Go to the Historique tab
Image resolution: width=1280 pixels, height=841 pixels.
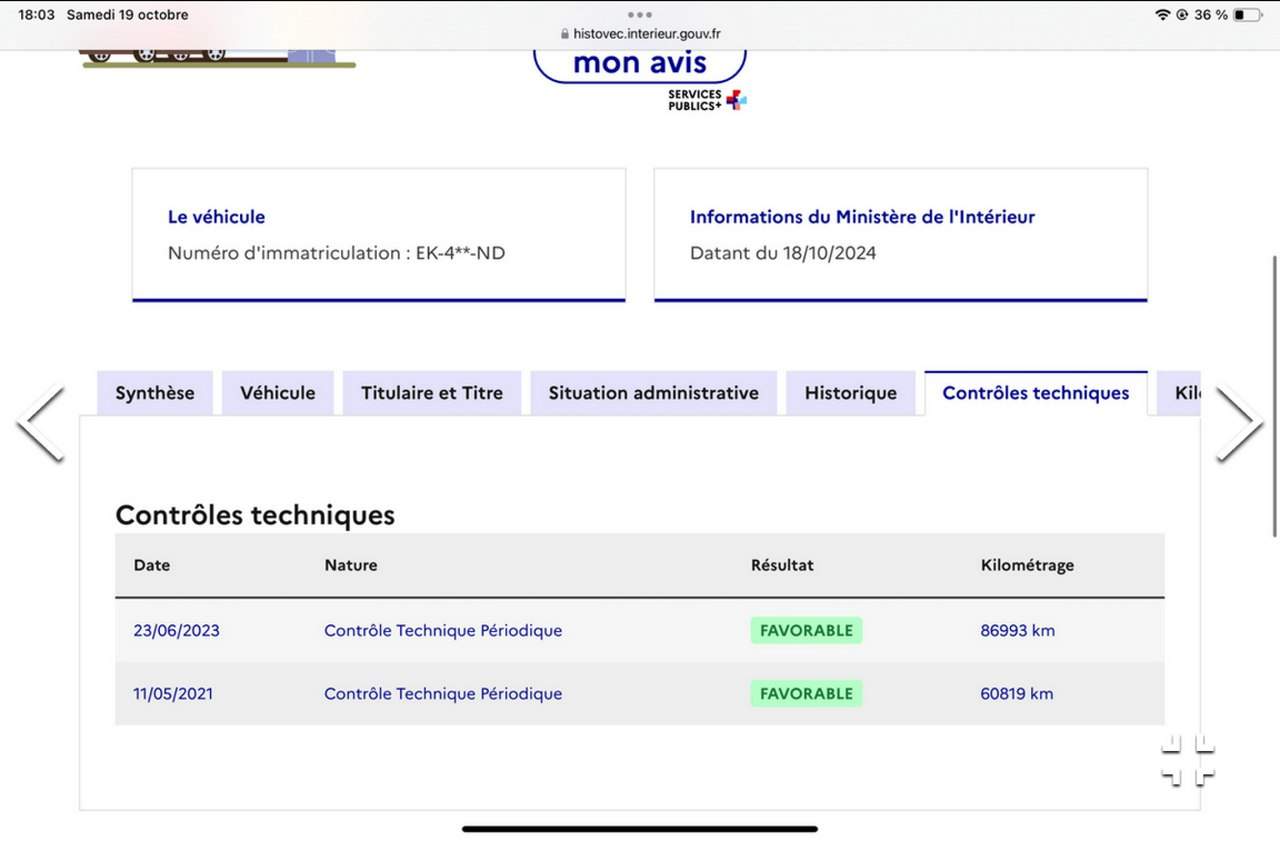click(x=850, y=393)
